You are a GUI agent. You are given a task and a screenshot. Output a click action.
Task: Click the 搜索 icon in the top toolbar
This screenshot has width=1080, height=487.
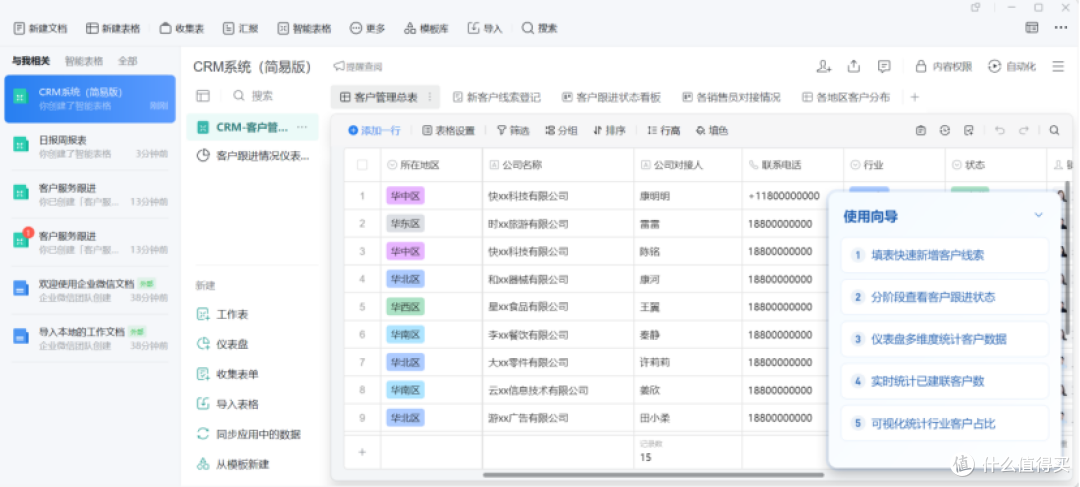click(x=528, y=28)
